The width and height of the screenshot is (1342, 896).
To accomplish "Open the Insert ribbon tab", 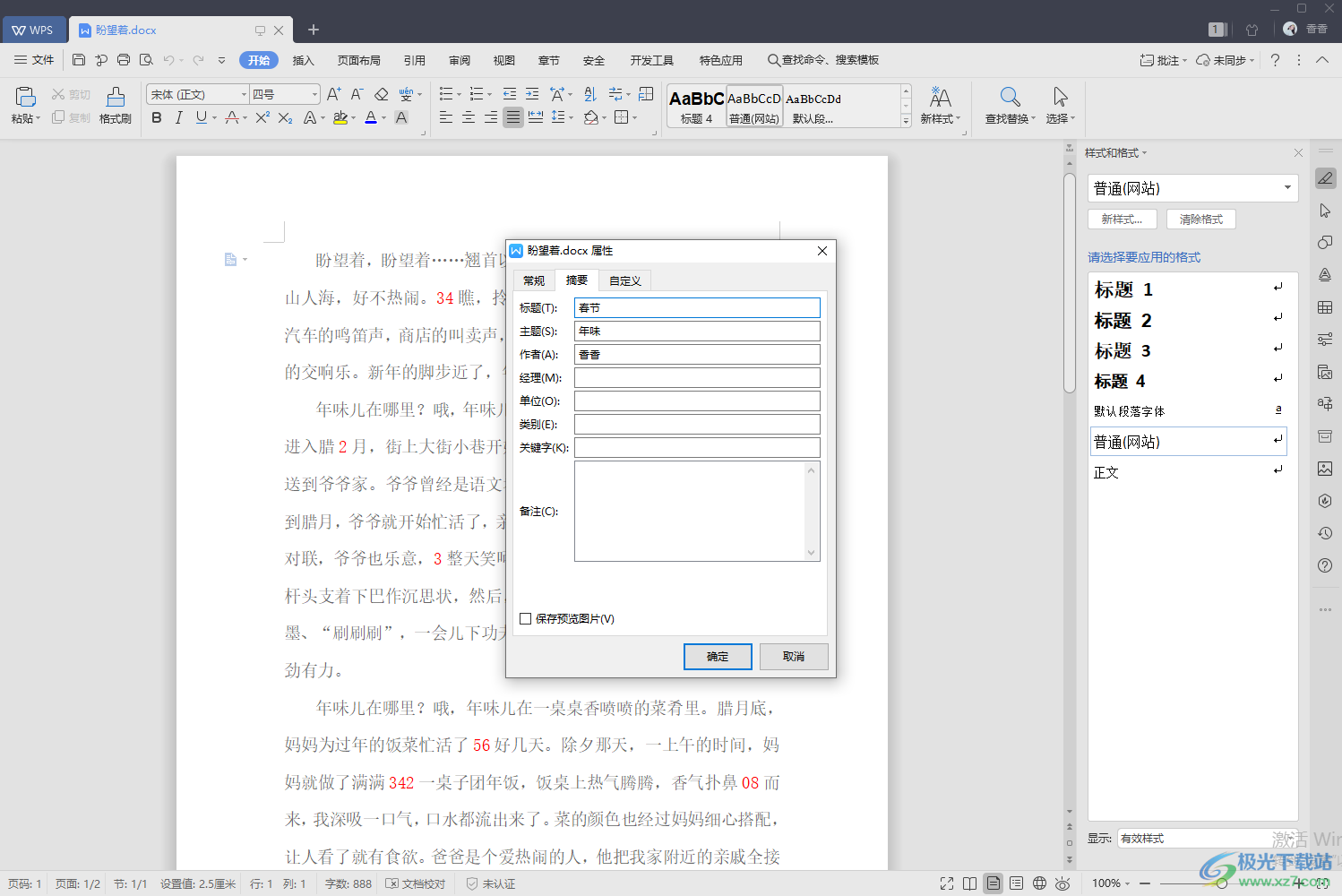I will [x=303, y=60].
